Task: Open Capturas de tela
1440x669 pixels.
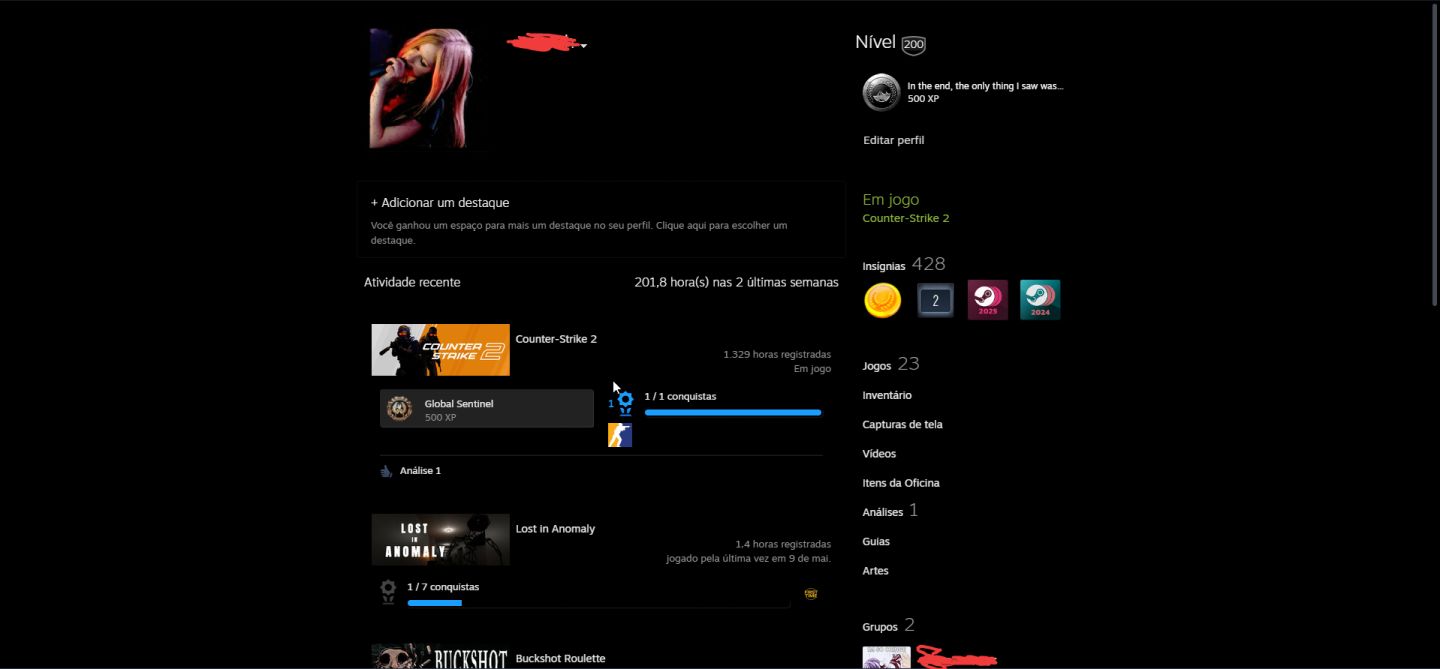Action: pyautogui.click(x=903, y=424)
